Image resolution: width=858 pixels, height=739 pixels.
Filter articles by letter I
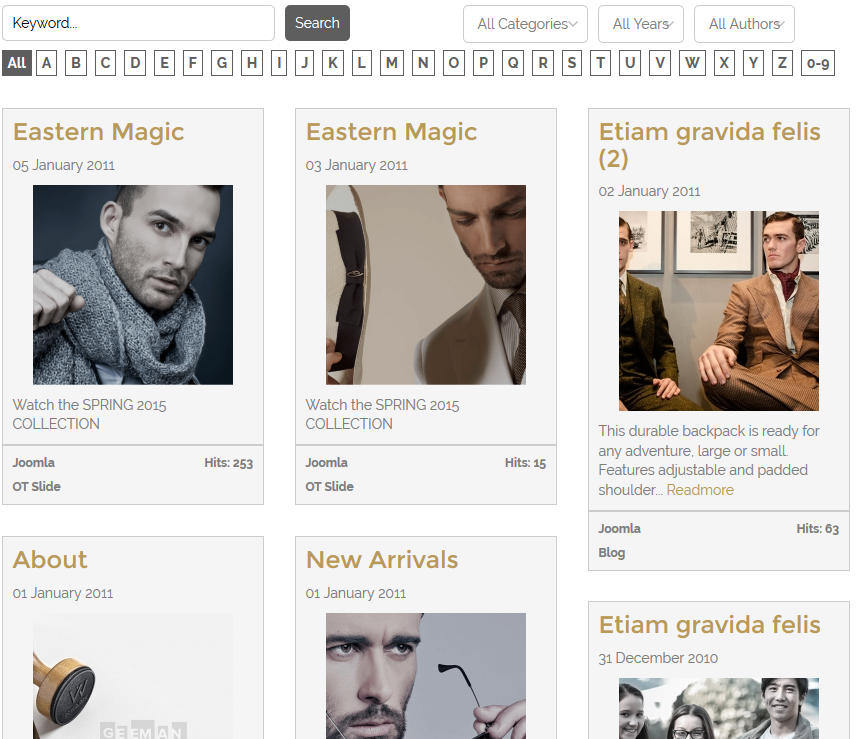tap(279, 63)
